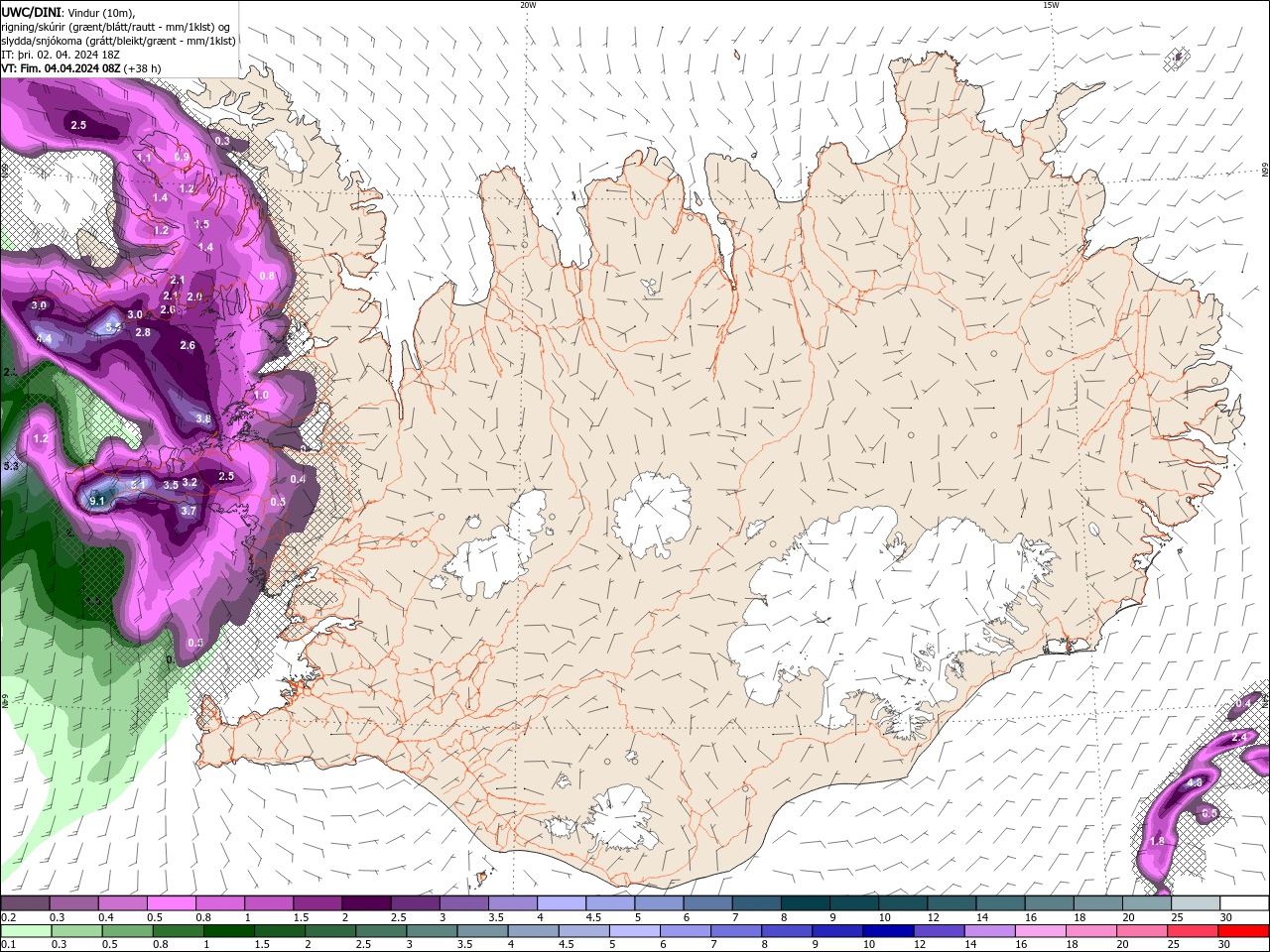Click the 2.4 value in the southeast snow band
The width and height of the screenshot is (1270, 952).
[x=1238, y=738]
